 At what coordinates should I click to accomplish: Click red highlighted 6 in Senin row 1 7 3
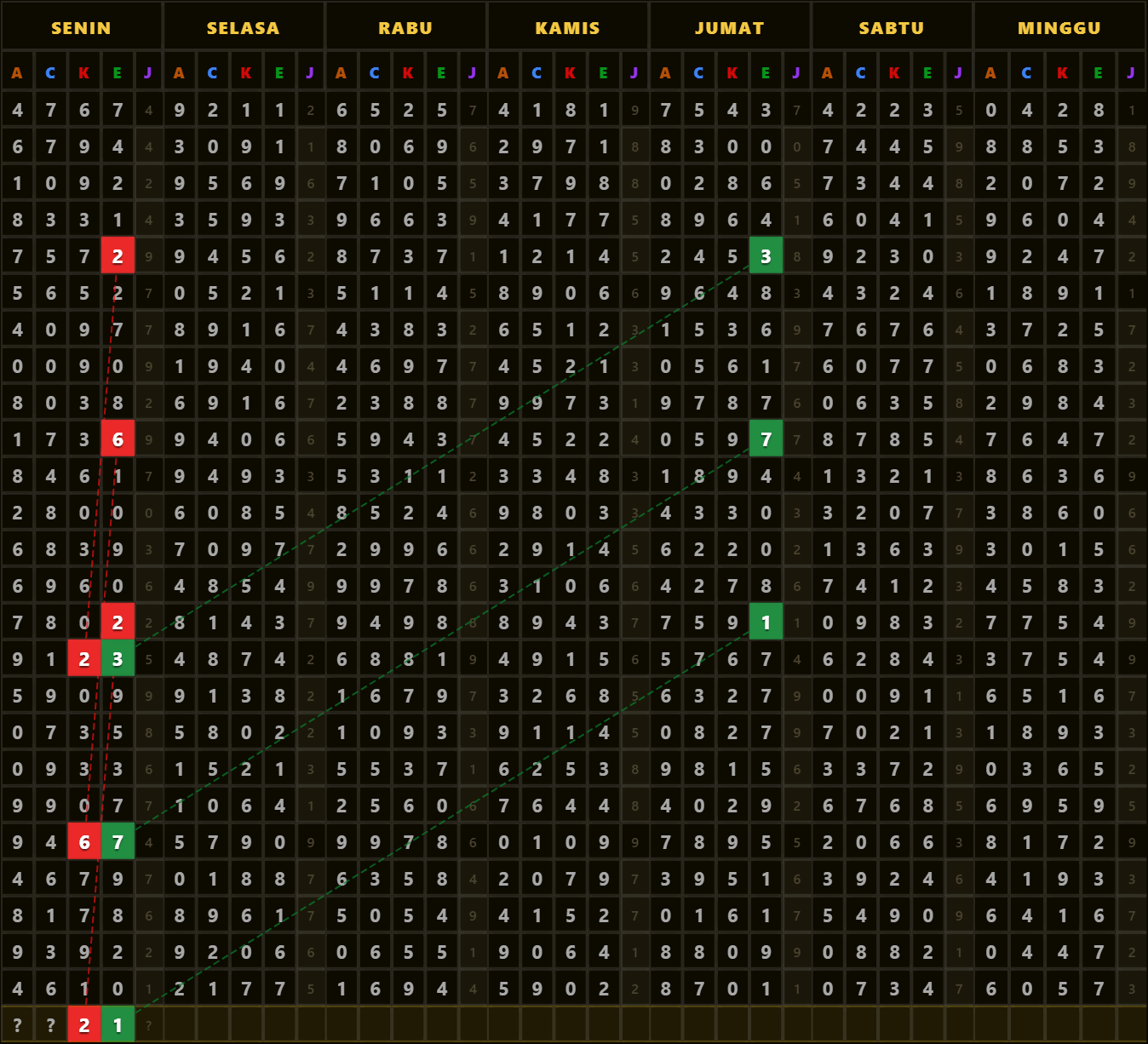118,439
